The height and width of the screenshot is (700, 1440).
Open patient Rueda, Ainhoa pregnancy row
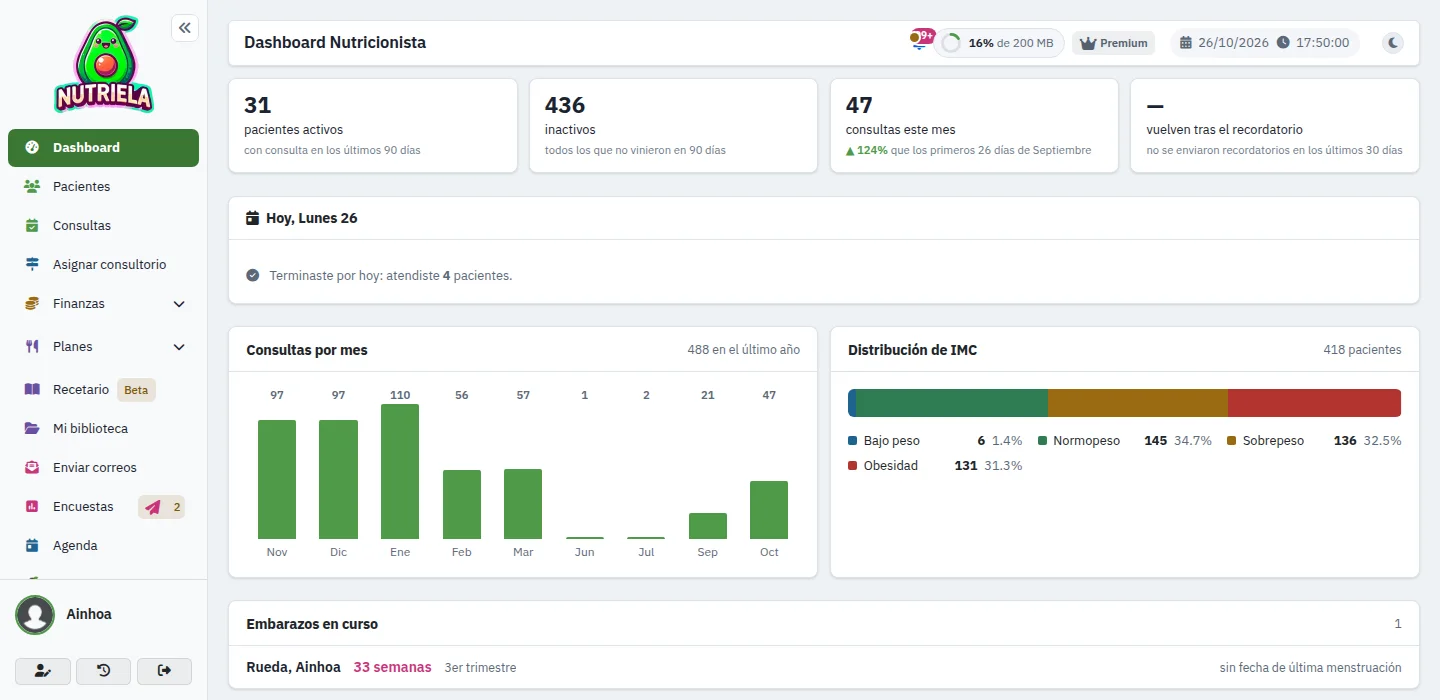click(824, 667)
